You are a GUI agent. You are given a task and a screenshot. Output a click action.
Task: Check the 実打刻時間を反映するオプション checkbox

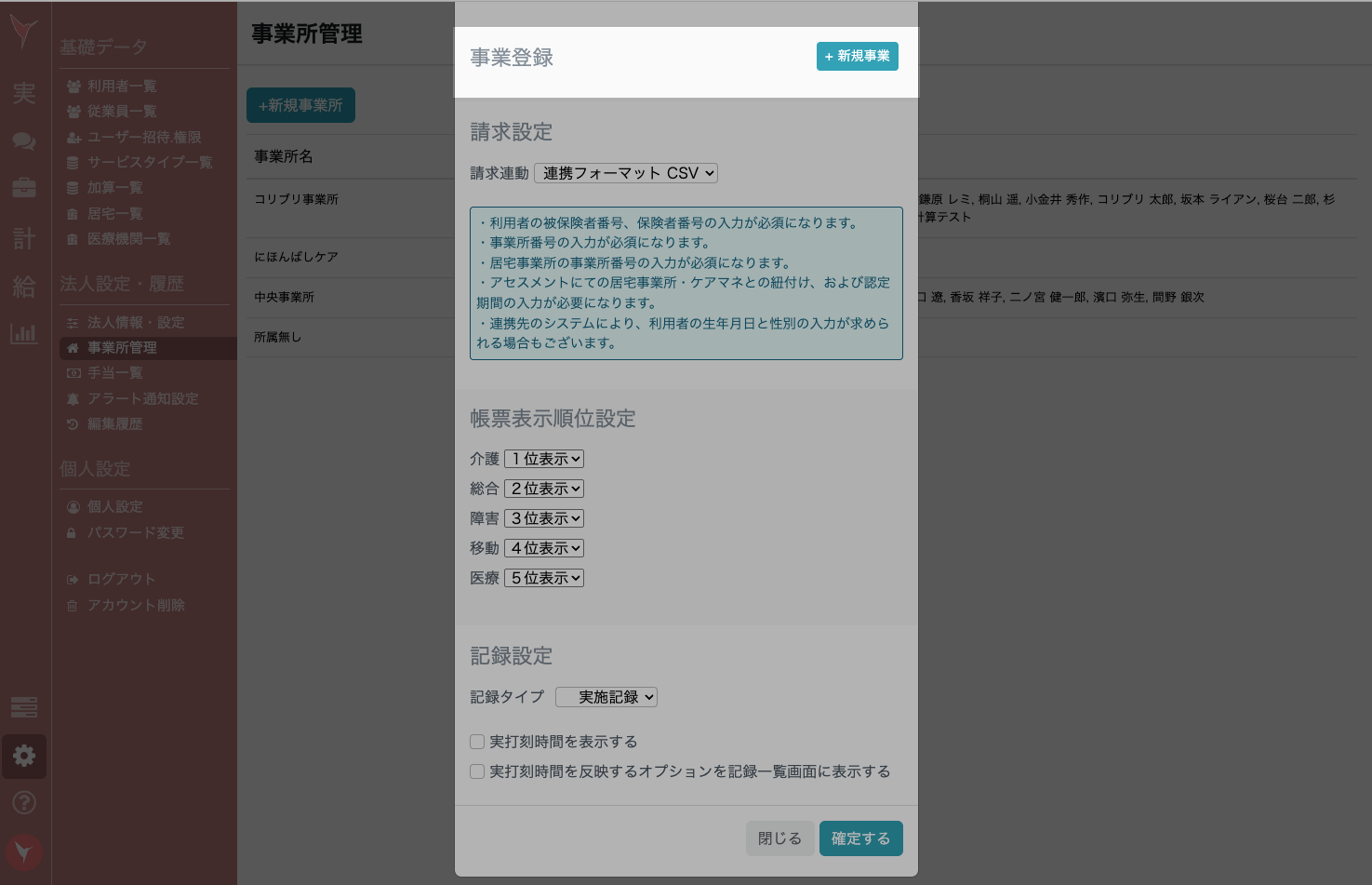pyautogui.click(x=476, y=771)
